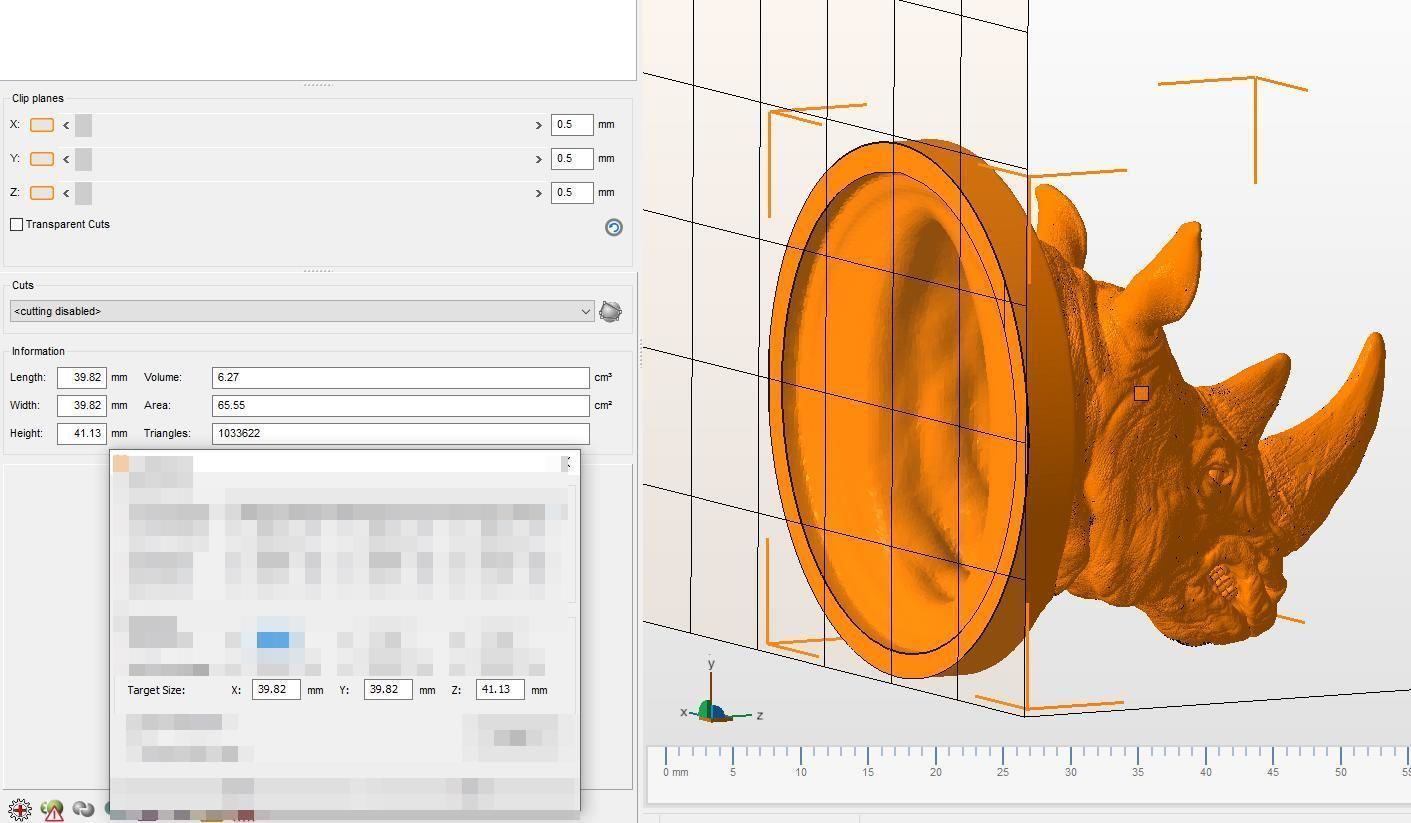Click the globe with warning triangle icon
Screen dimensions: 1411x823
point(52,810)
